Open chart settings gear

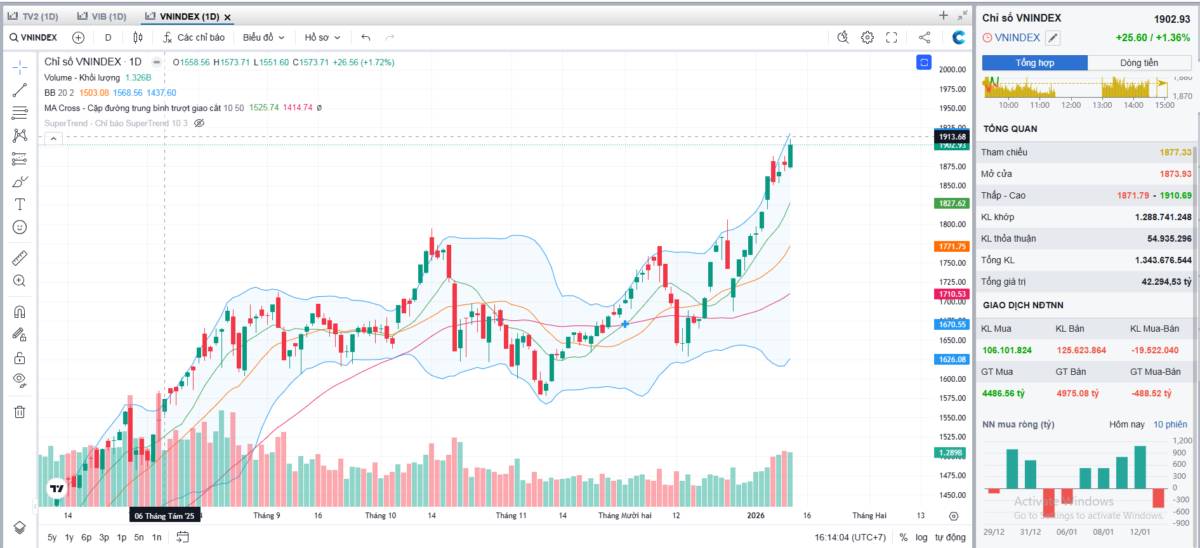[x=867, y=37]
